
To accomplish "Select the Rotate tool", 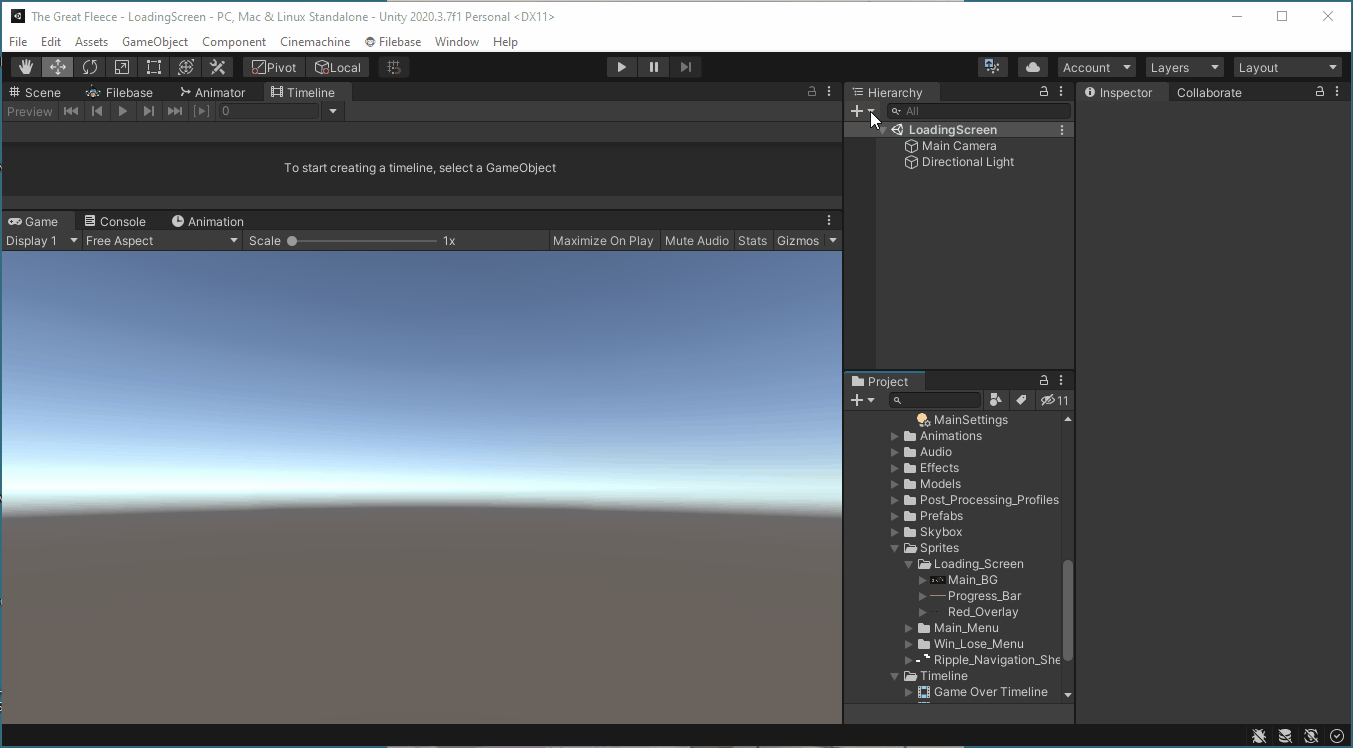I will pos(90,67).
